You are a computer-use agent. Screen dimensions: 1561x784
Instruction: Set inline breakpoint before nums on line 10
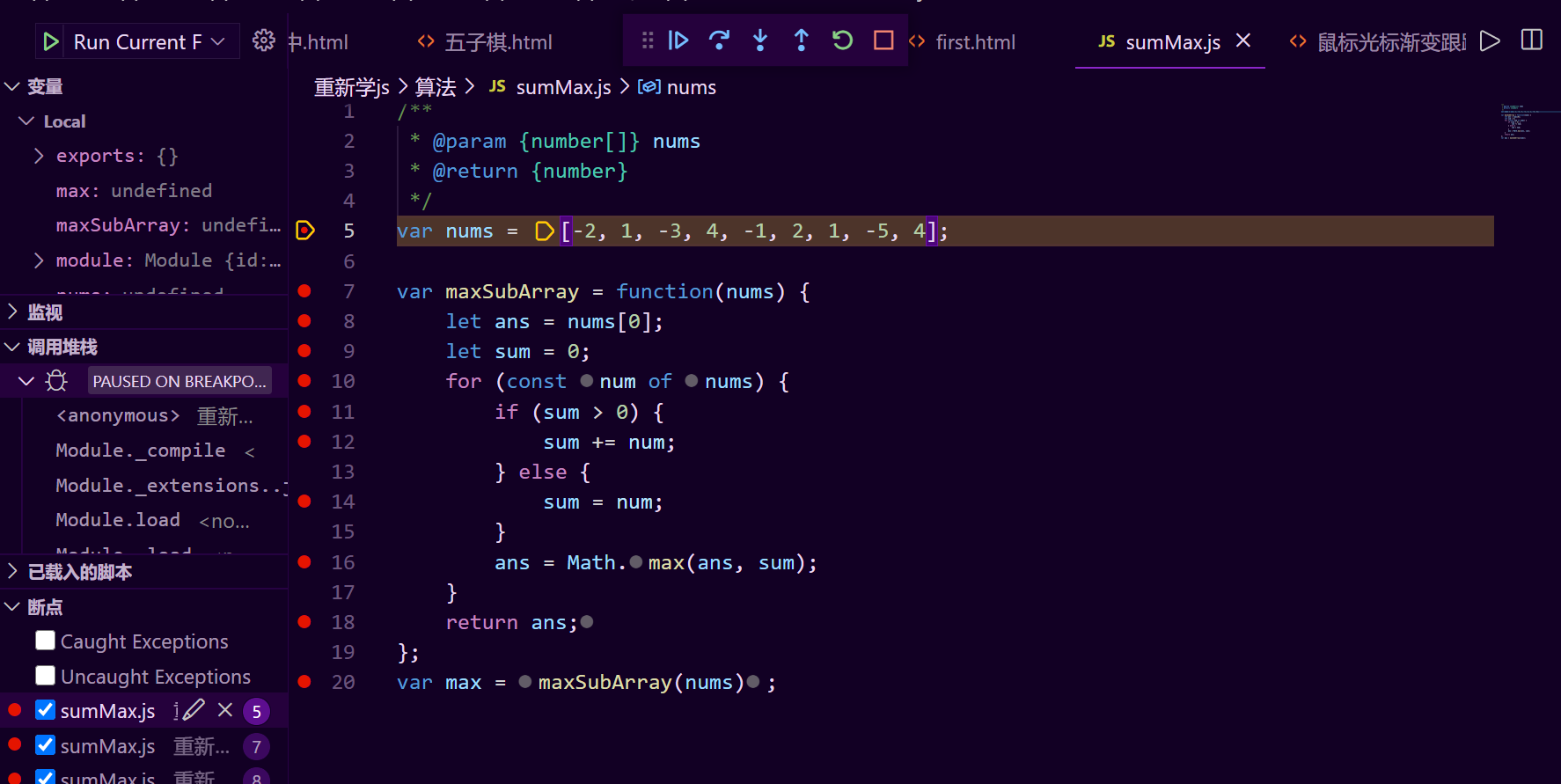click(692, 381)
